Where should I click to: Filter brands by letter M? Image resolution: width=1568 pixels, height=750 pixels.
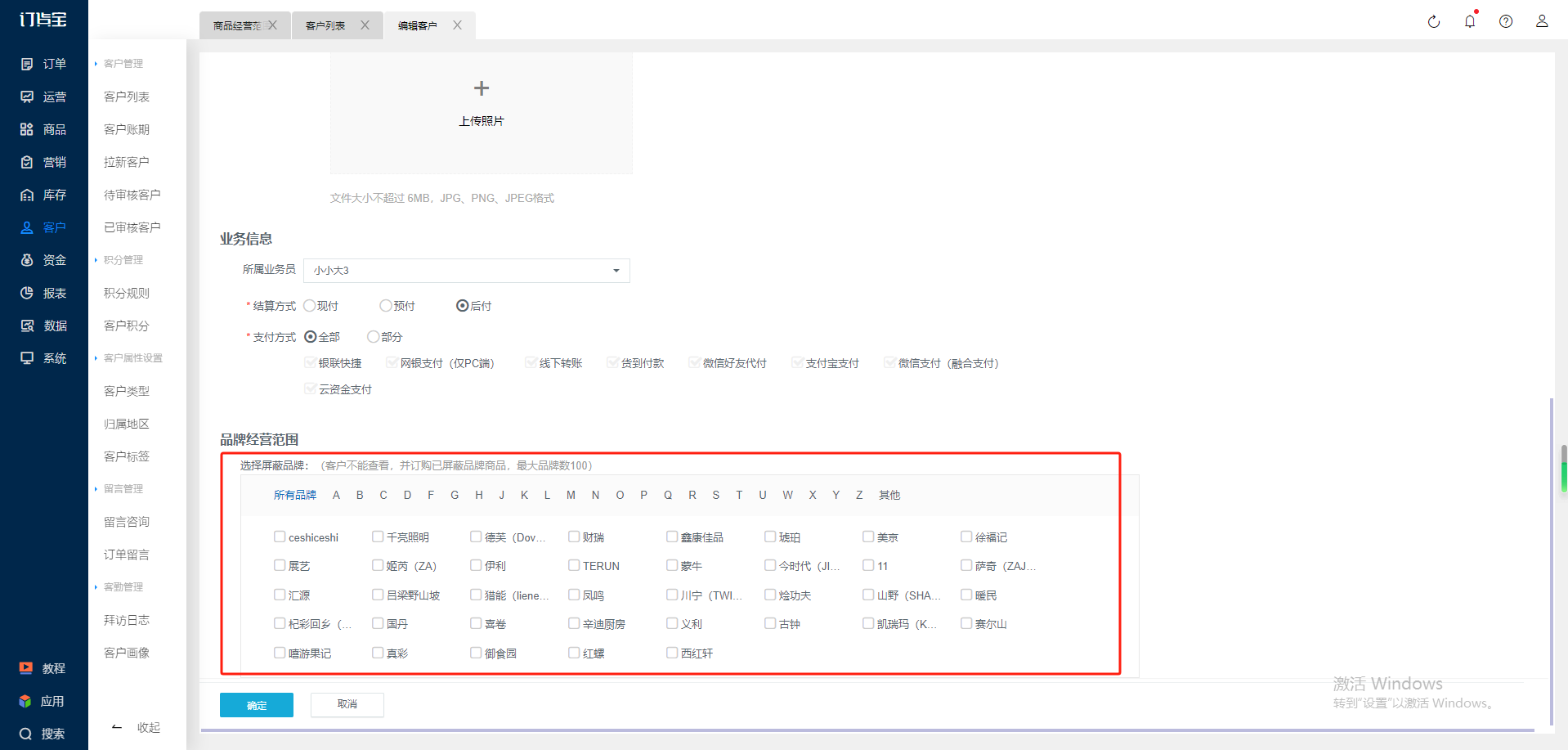click(571, 495)
